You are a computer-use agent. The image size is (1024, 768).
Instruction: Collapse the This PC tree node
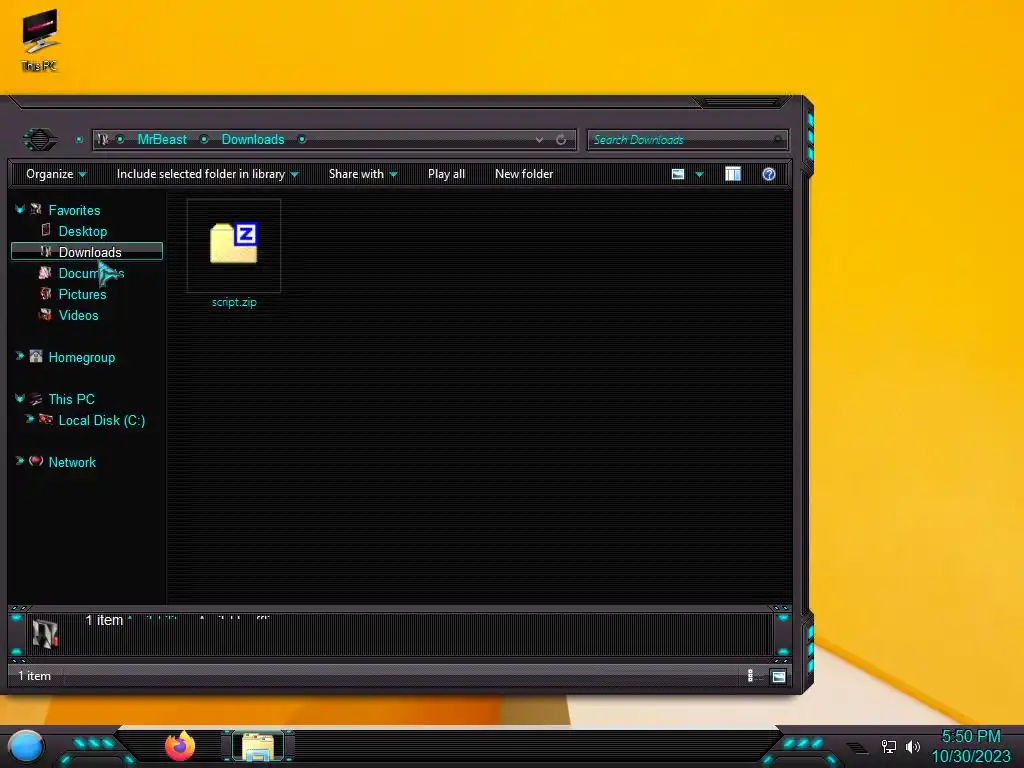tap(20, 398)
